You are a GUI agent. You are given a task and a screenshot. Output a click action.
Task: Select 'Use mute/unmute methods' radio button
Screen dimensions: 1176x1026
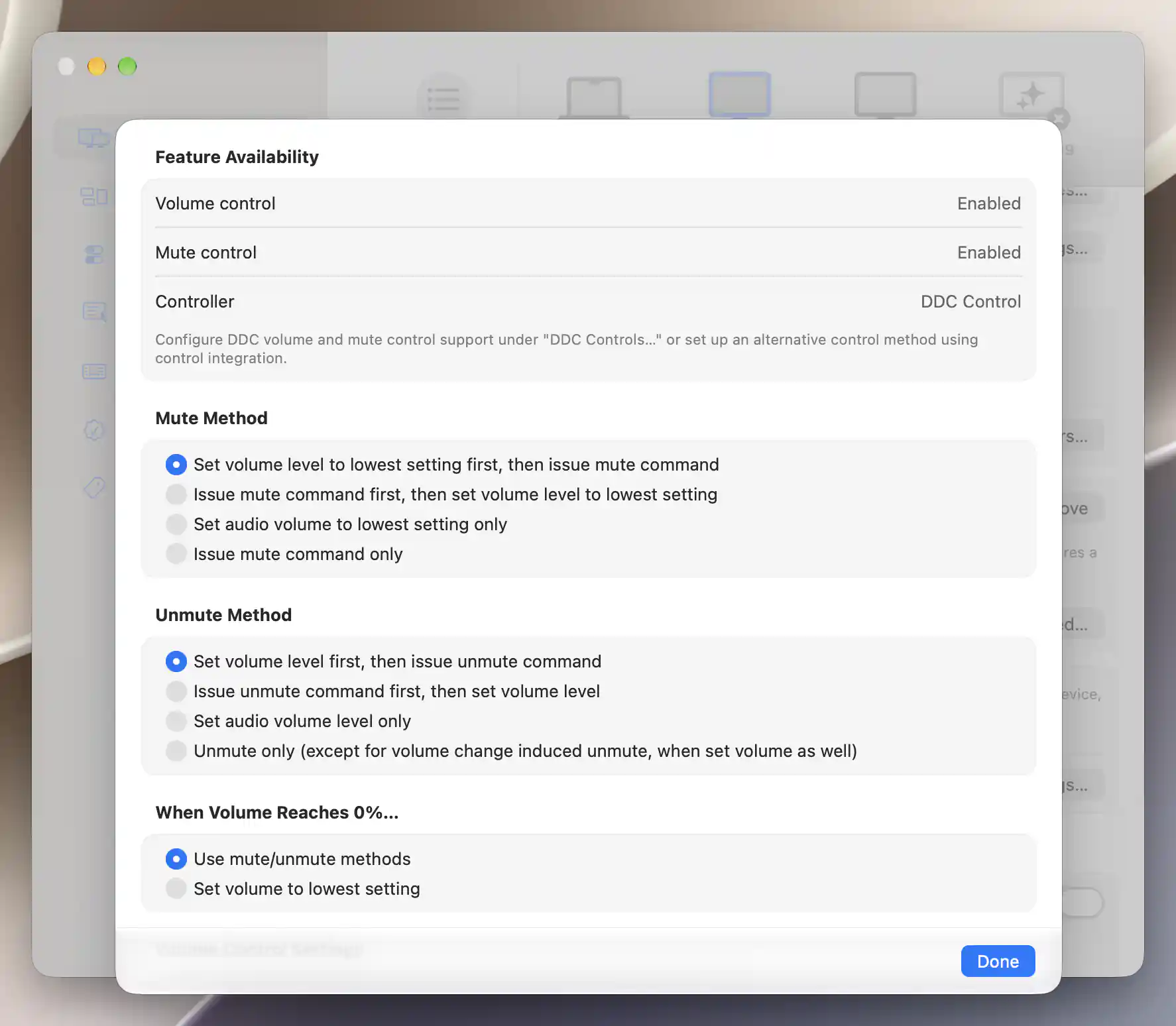(176, 859)
